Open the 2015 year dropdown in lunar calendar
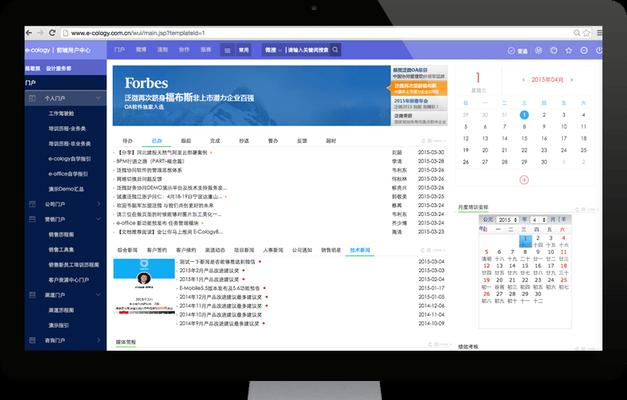627x400 pixels. pyautogui.click(x=507, y=220)
